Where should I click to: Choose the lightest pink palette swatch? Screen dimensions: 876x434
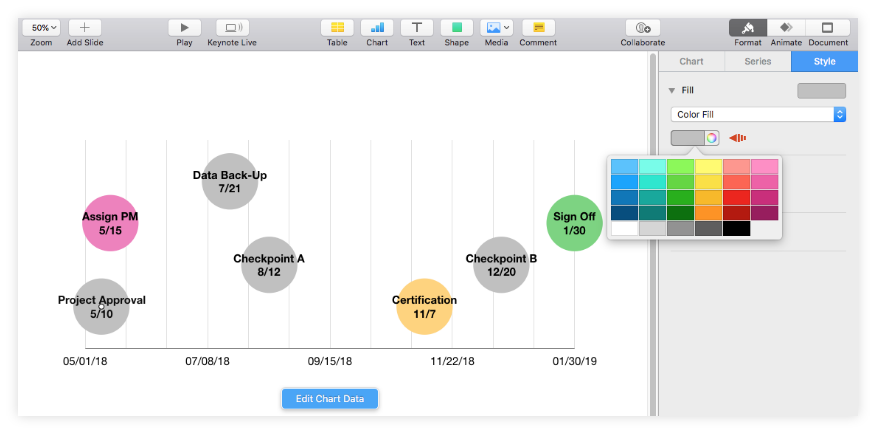[x=764, y=166]
